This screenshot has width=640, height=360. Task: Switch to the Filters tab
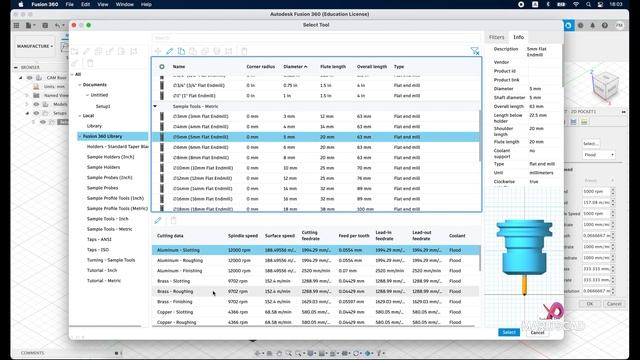[497, 37]
